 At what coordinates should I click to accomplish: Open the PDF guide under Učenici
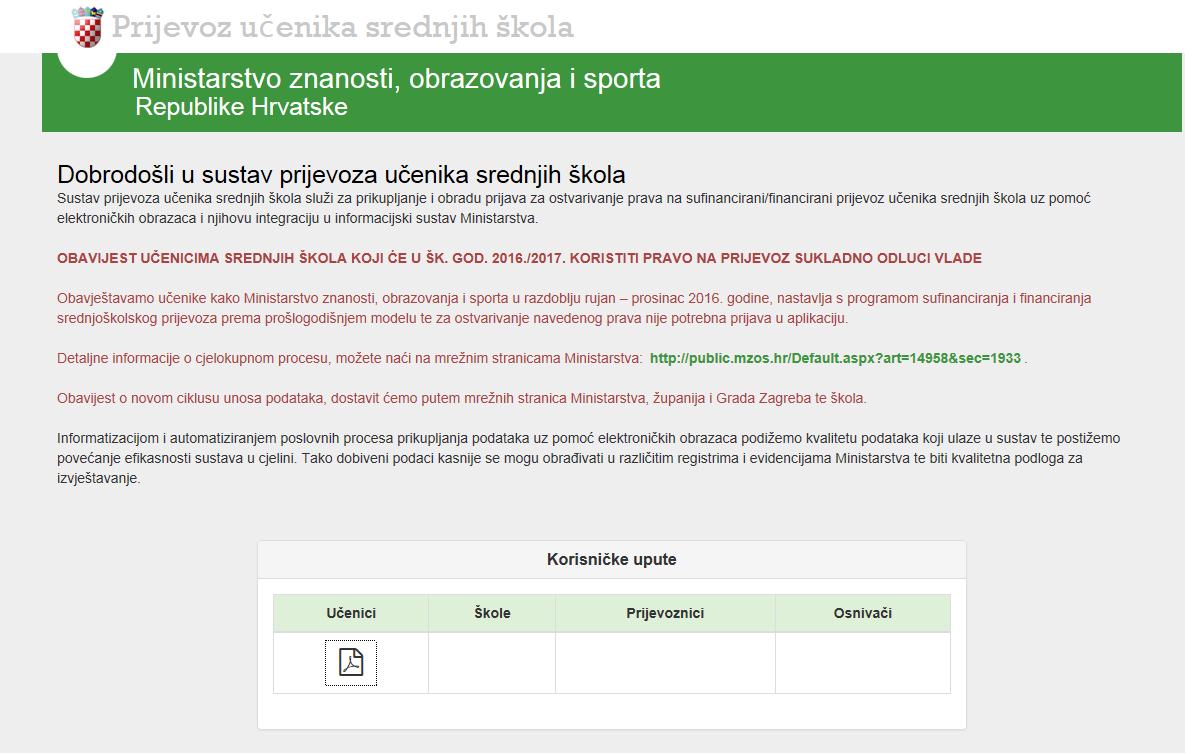coord(351,662)
